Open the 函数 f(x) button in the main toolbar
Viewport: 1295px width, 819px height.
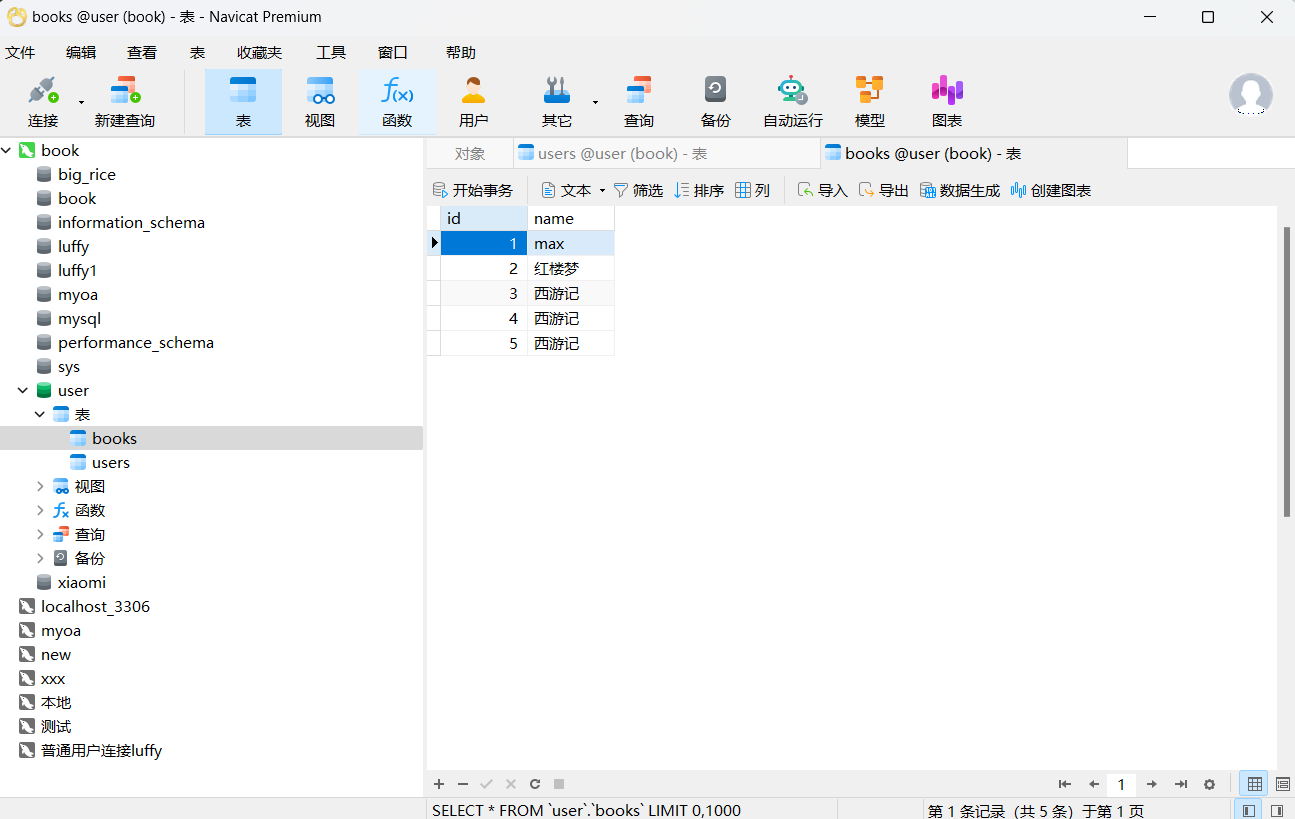[x=397, y=102]
